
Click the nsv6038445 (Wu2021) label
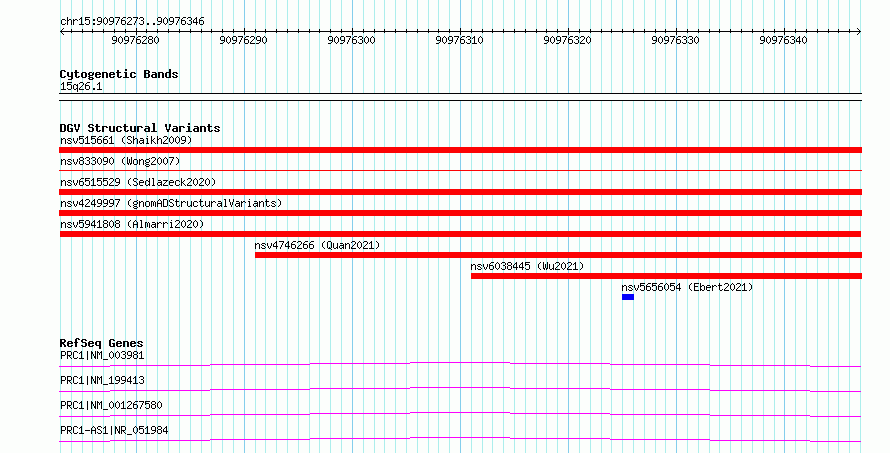coord(527,266)
